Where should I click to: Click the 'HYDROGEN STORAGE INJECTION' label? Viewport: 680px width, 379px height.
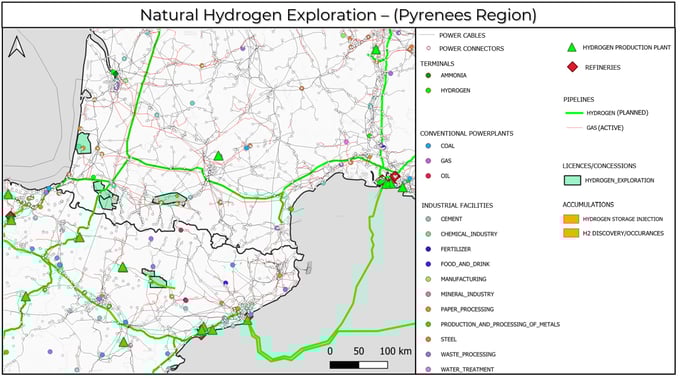click(x=623, y=219)
